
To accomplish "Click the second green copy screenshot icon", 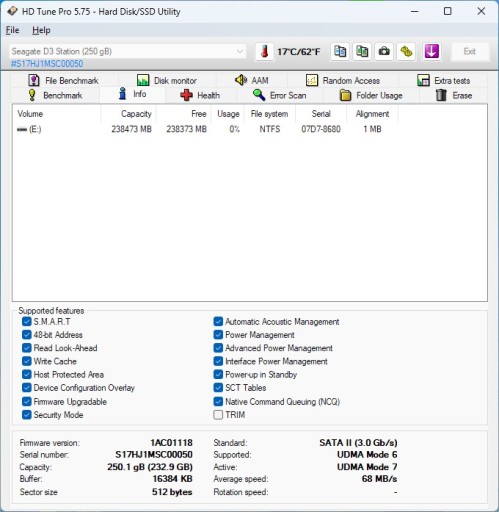I will click(362, 52).
